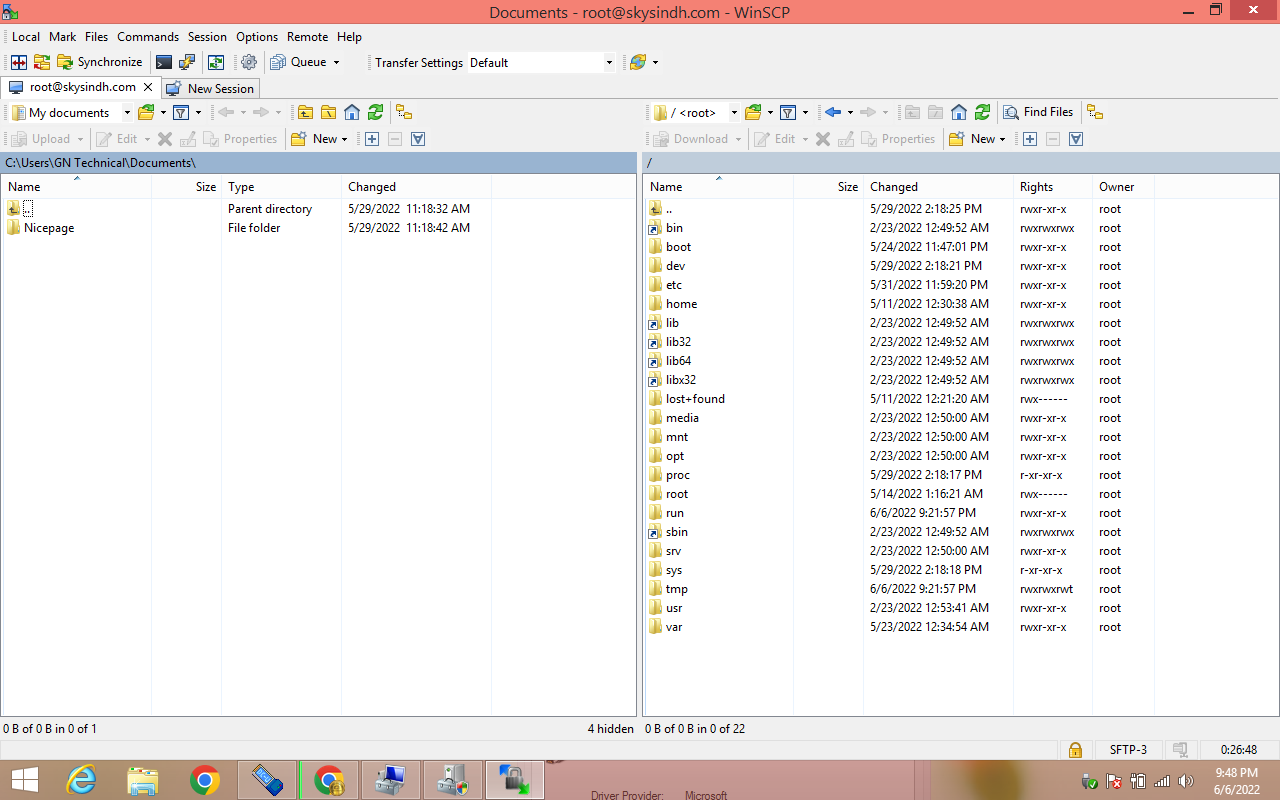Refresh the local panel directory
This screenshot has height=800, width=1280.
(375, 112)
